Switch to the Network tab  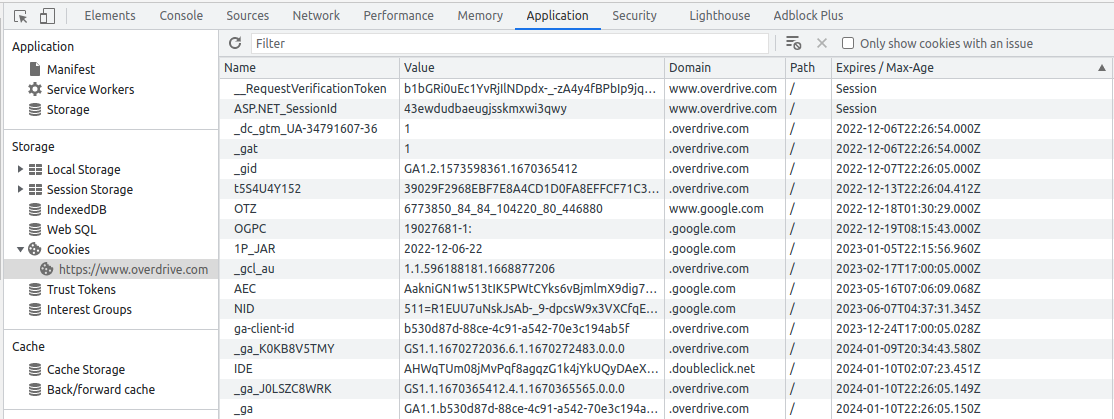316,16
